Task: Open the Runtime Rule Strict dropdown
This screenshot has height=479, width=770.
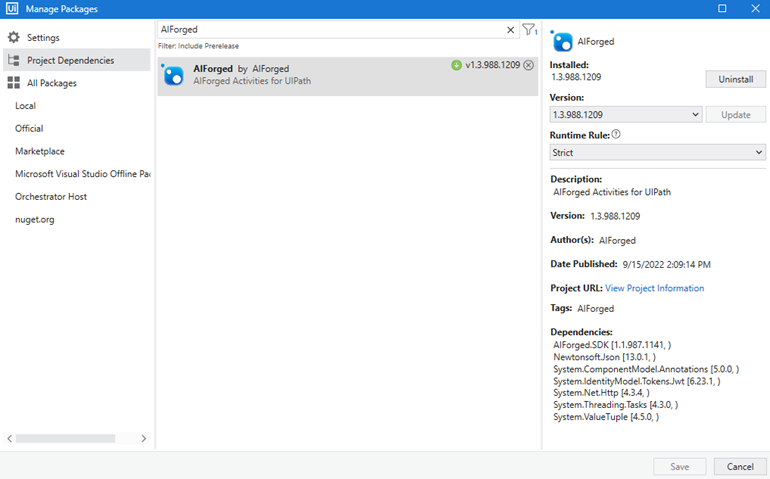Action: 657,152
